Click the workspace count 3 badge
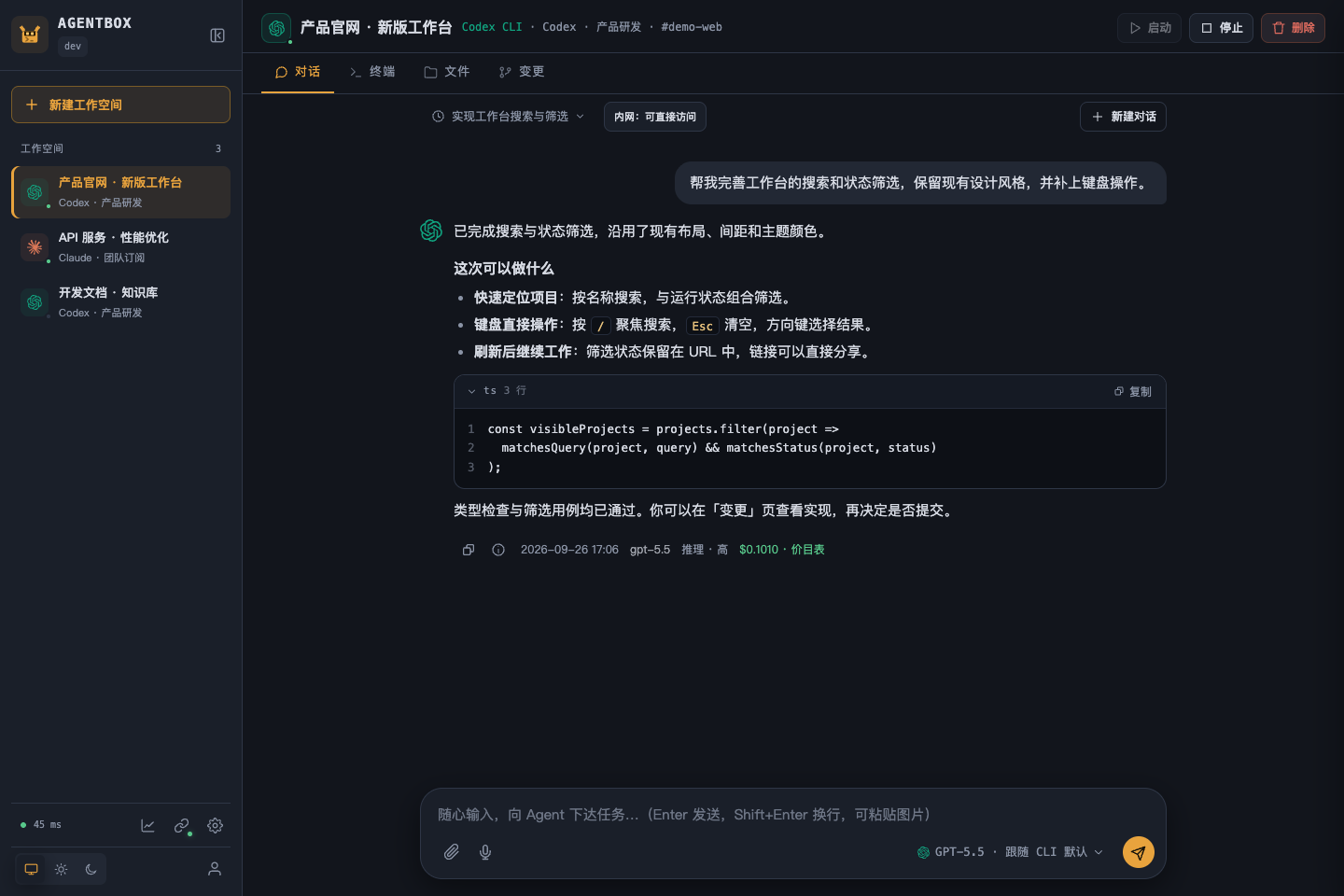 pos(218,148)
